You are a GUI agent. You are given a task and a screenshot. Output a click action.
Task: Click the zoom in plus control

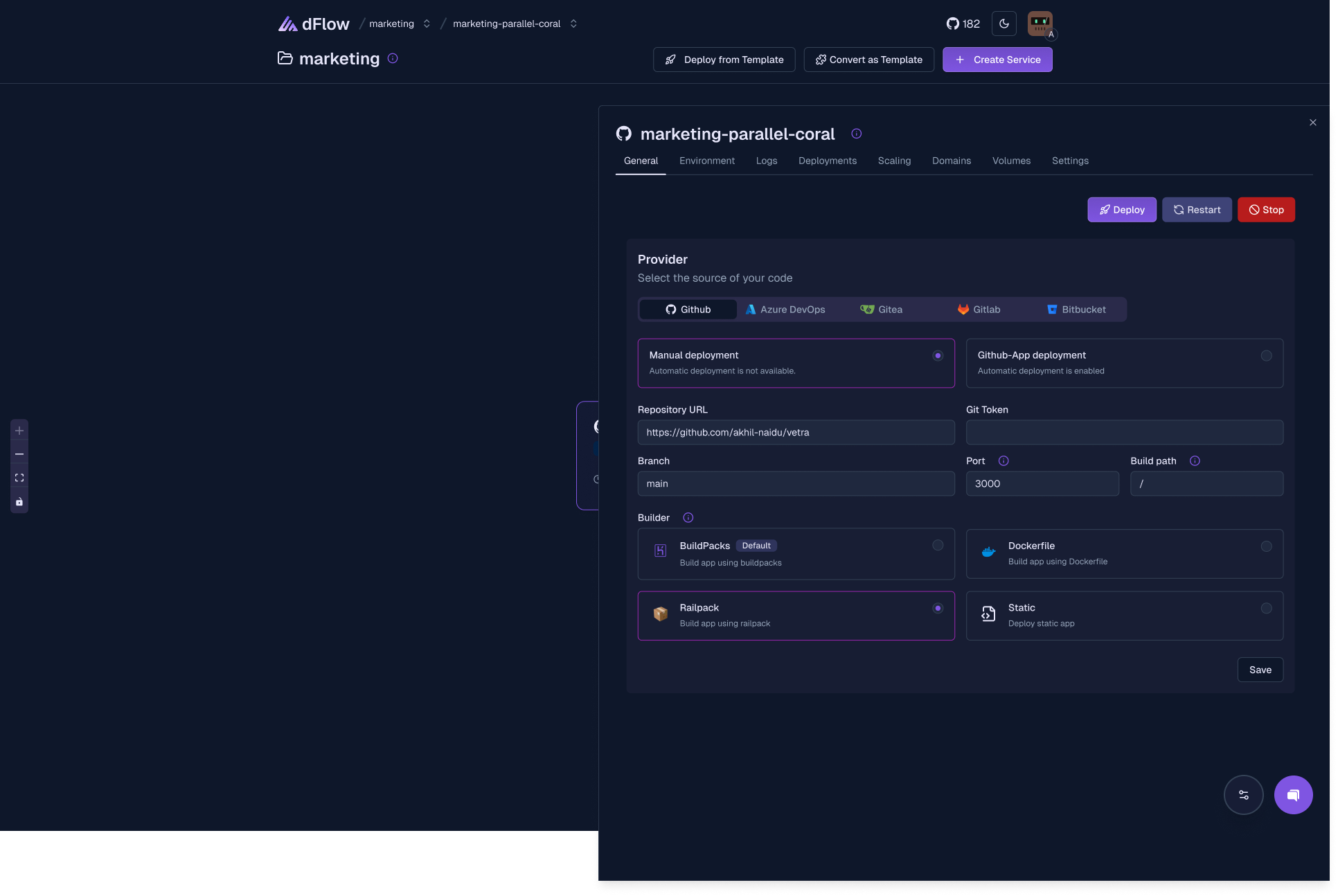(19, 431)
